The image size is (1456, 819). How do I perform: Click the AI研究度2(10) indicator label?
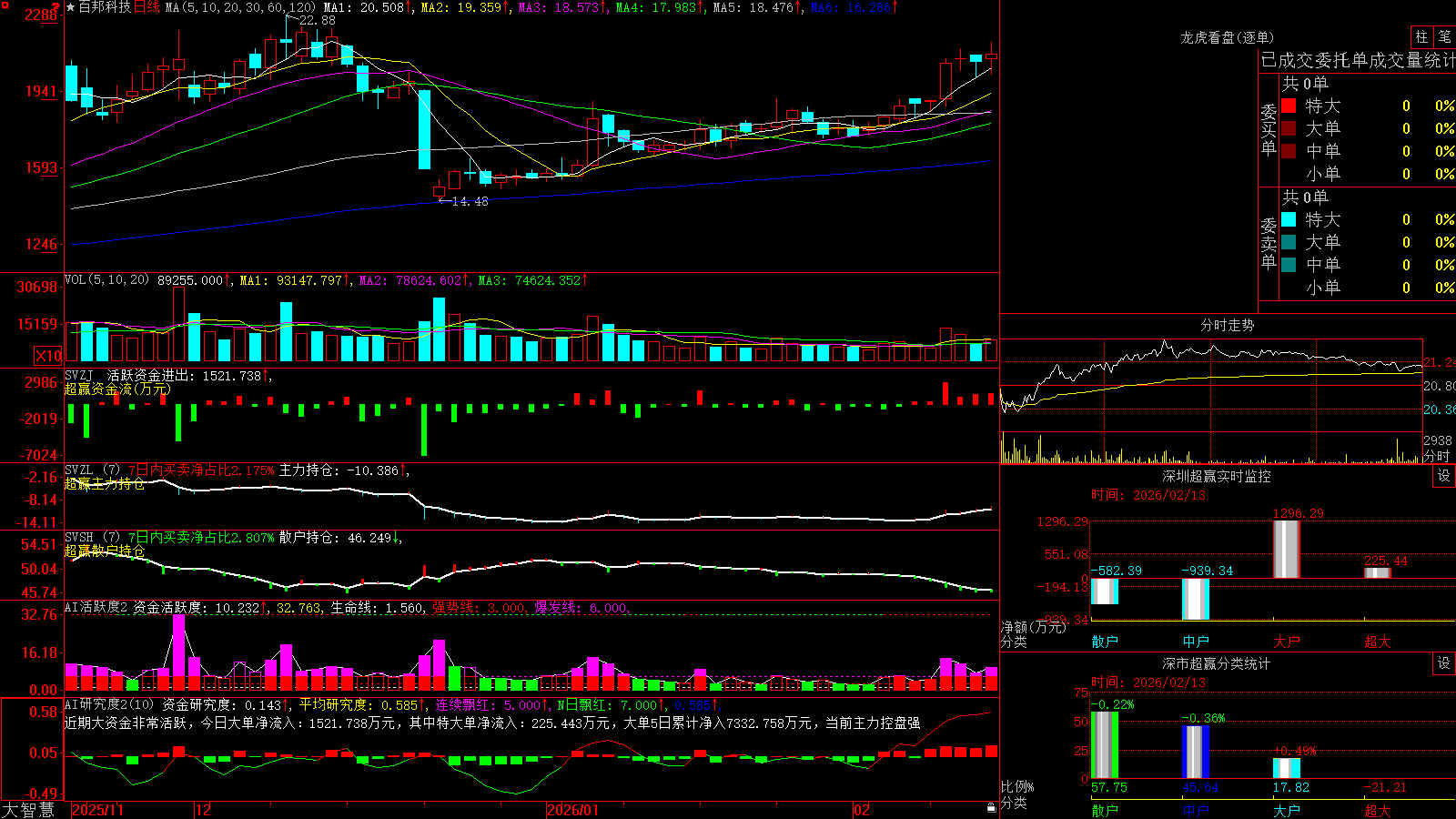tap(110, 704)
